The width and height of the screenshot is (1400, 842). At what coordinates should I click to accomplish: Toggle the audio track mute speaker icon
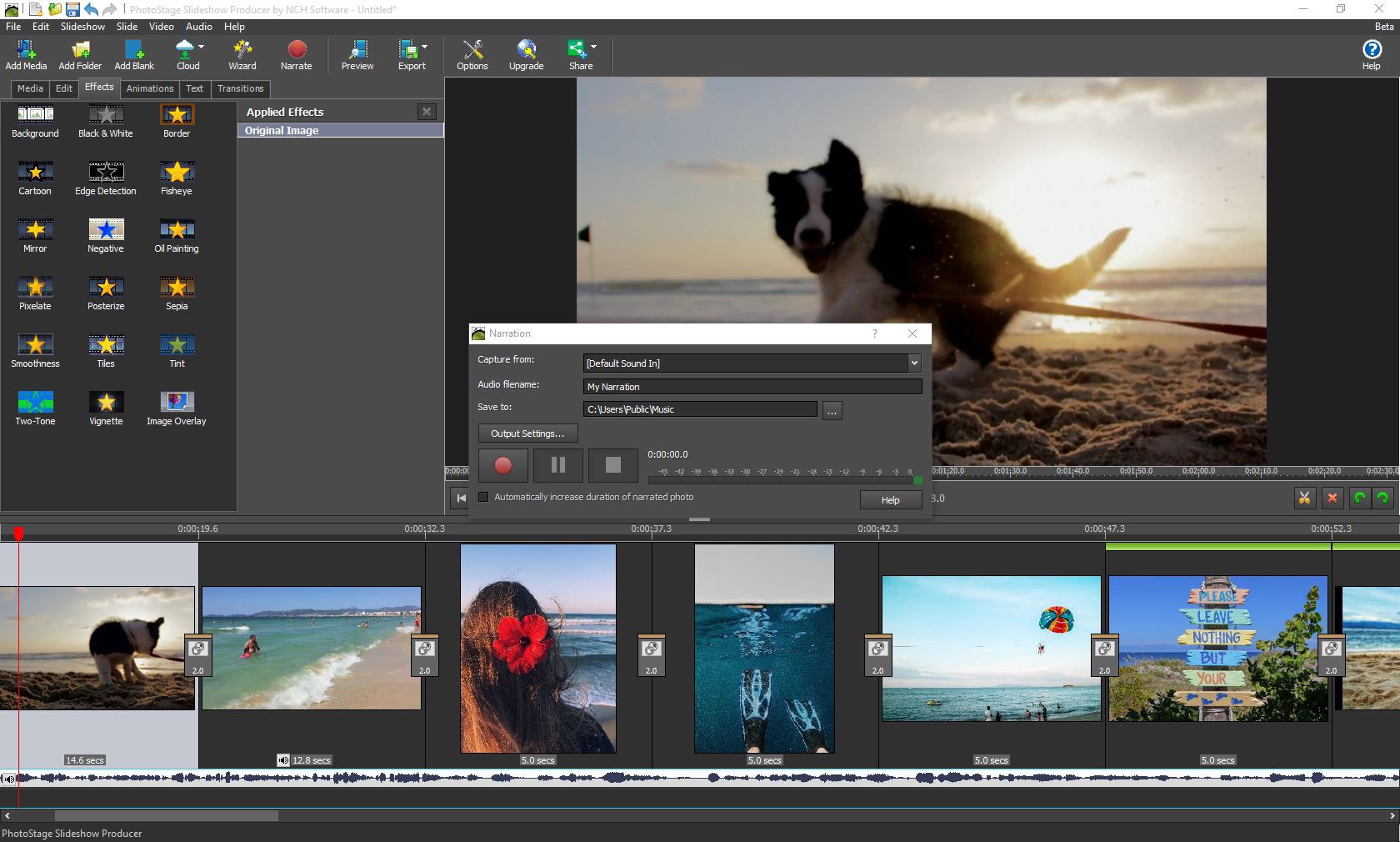click(x=8, y=779)
